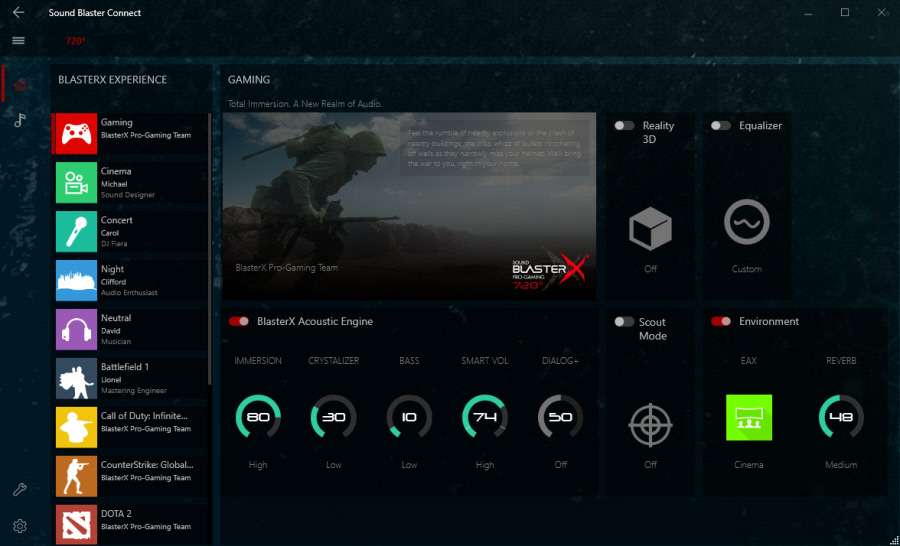Select the Concert profile by Carol

(130, 232)
